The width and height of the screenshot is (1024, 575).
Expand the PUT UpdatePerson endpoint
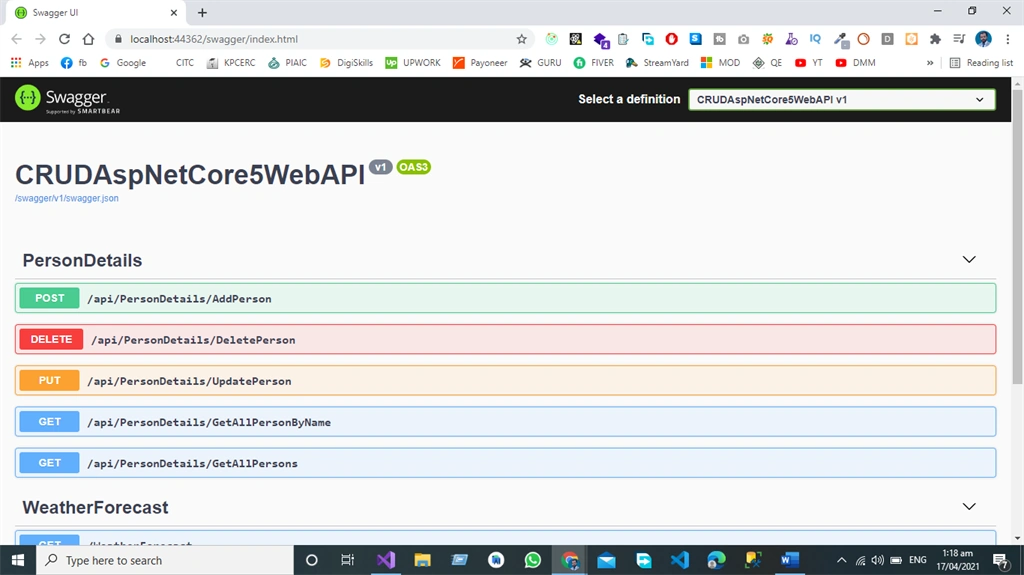pyautogui.click(x=505, y=380)
